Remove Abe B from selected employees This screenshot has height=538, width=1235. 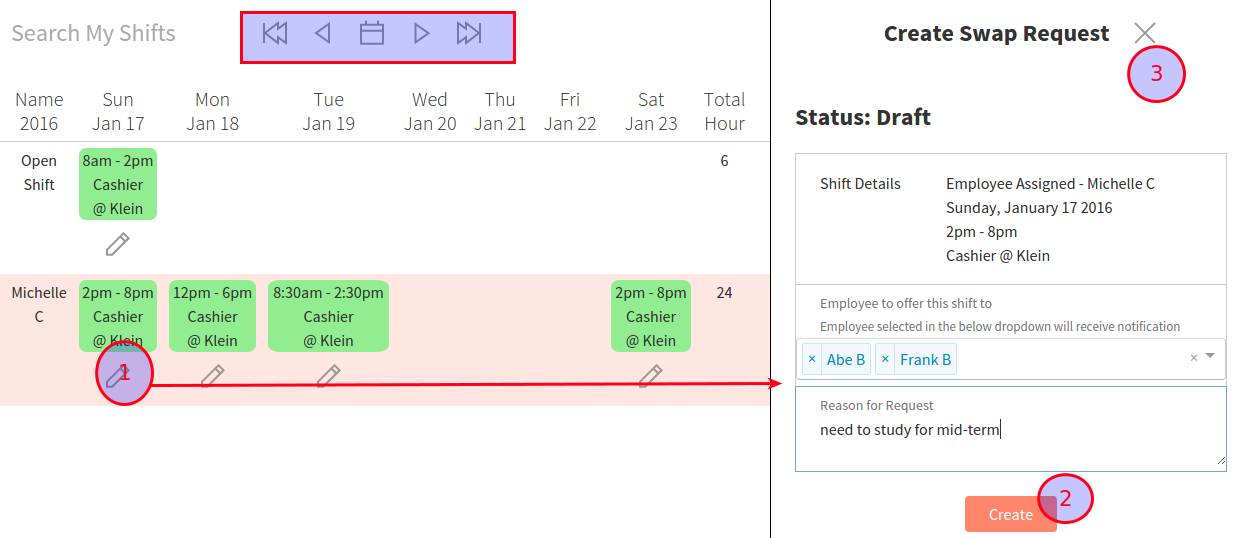coord(812,359)
